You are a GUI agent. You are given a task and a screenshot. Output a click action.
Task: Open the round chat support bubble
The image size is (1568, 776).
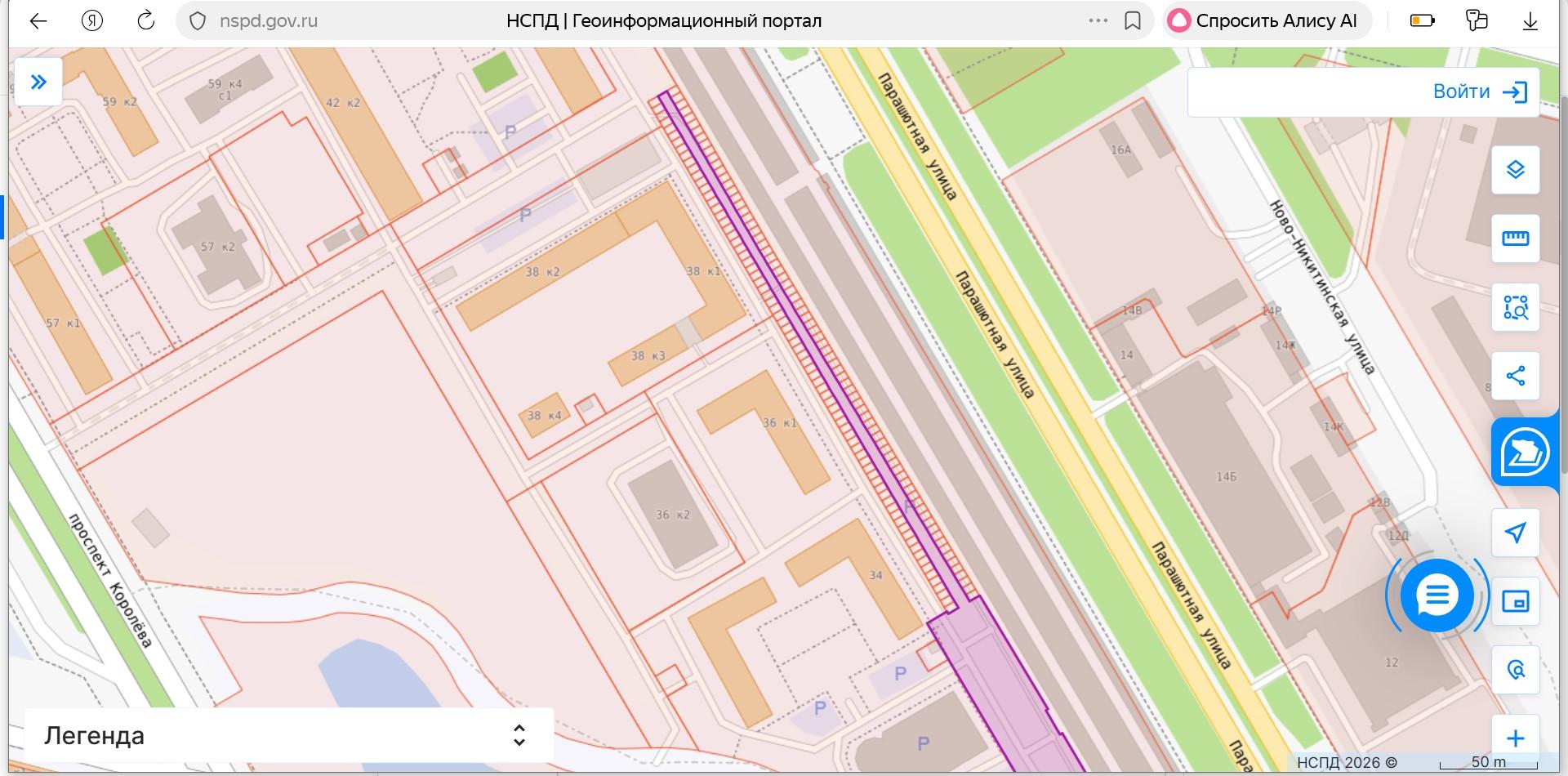pos(1437,596)
